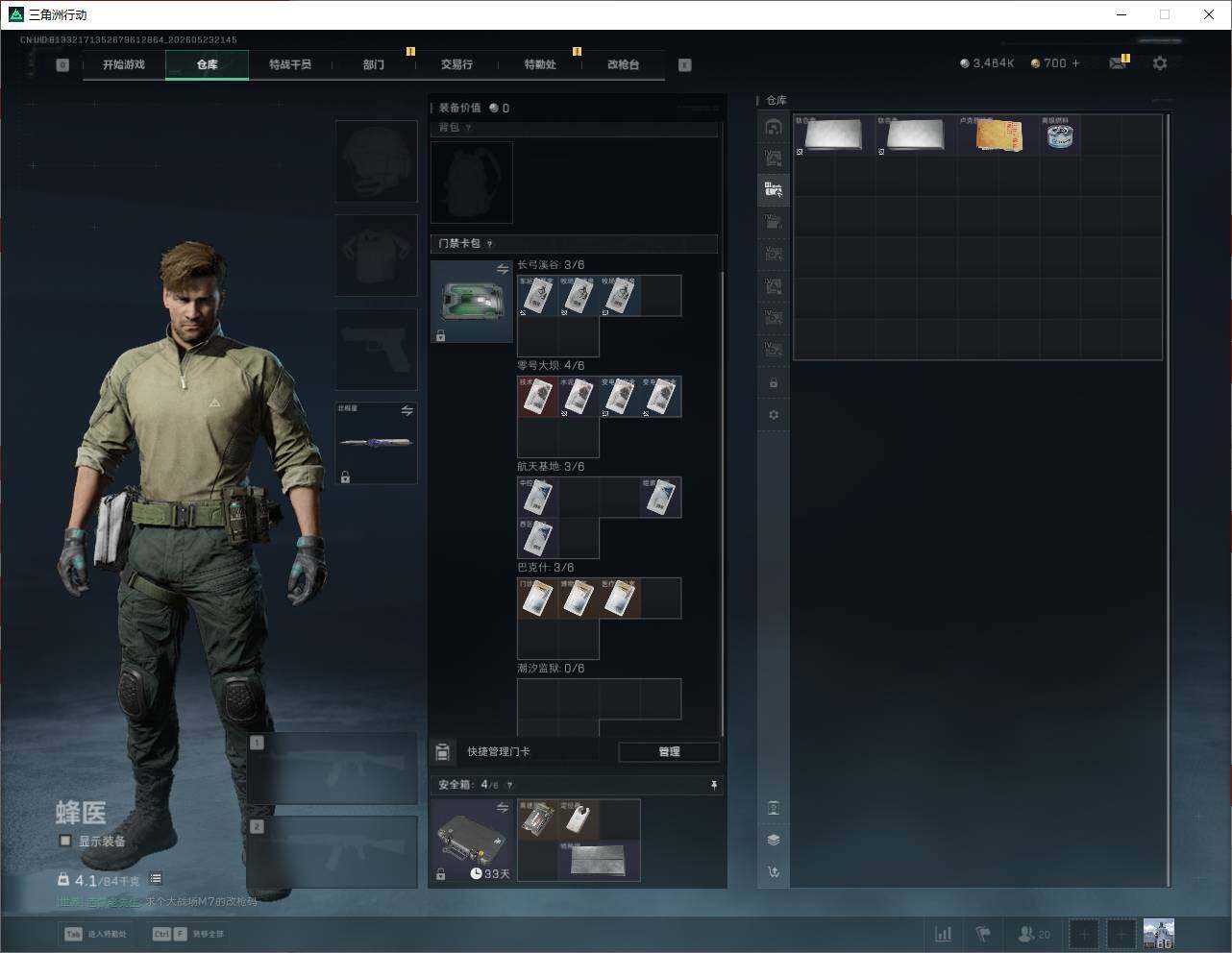The width and height of the screenshot is (1232, 953).
Task: Click the lock icon under the knife
Action: pos(345,476)
